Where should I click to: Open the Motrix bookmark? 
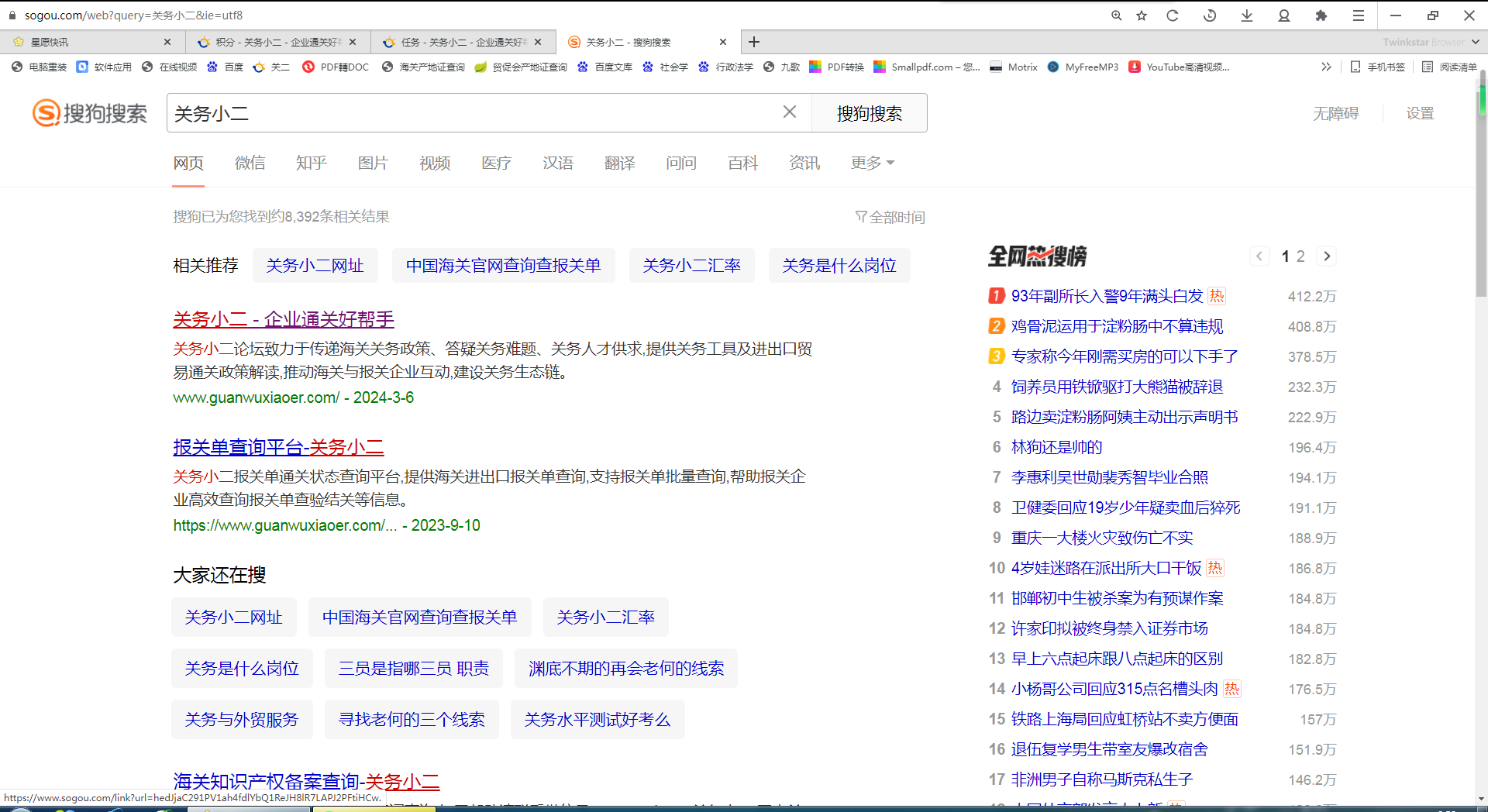point(1014,67)
